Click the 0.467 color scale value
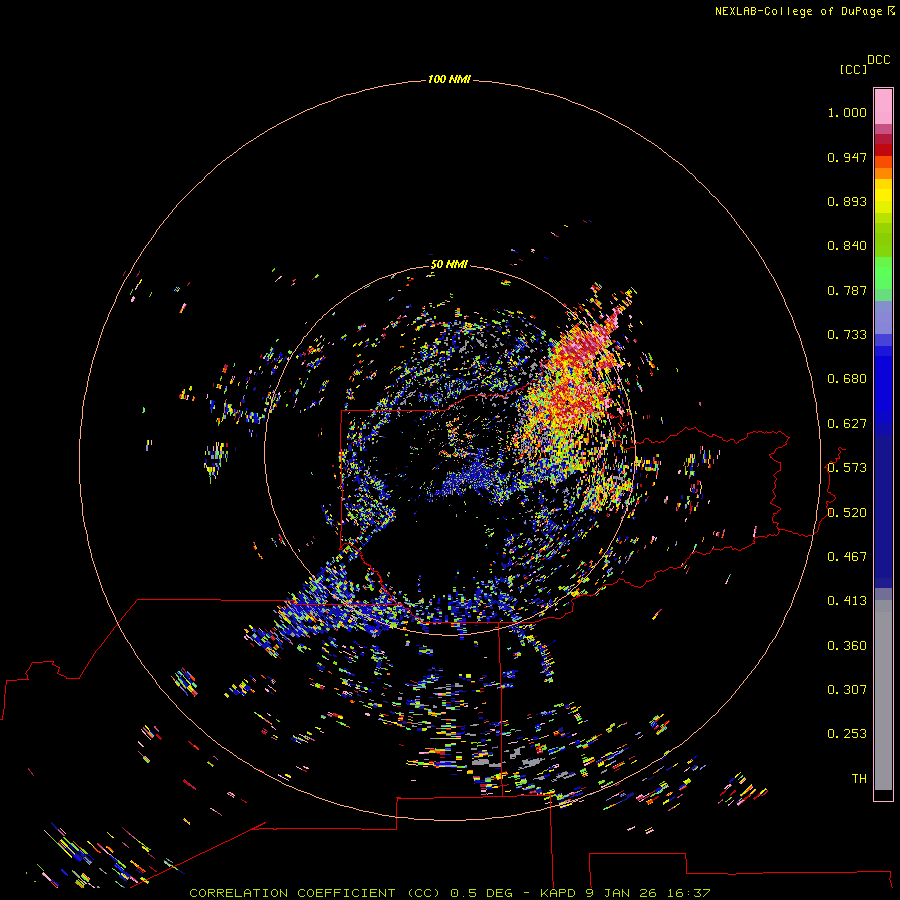The height and width of the screenshot is (900, 900). click(847, 557)
